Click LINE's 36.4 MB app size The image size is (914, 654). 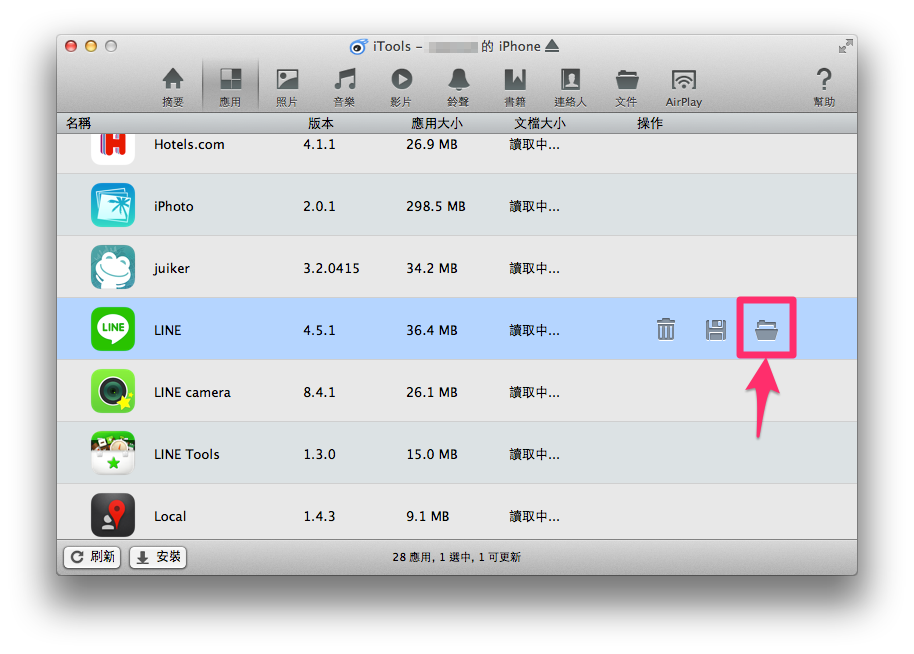tap(431, 330)
